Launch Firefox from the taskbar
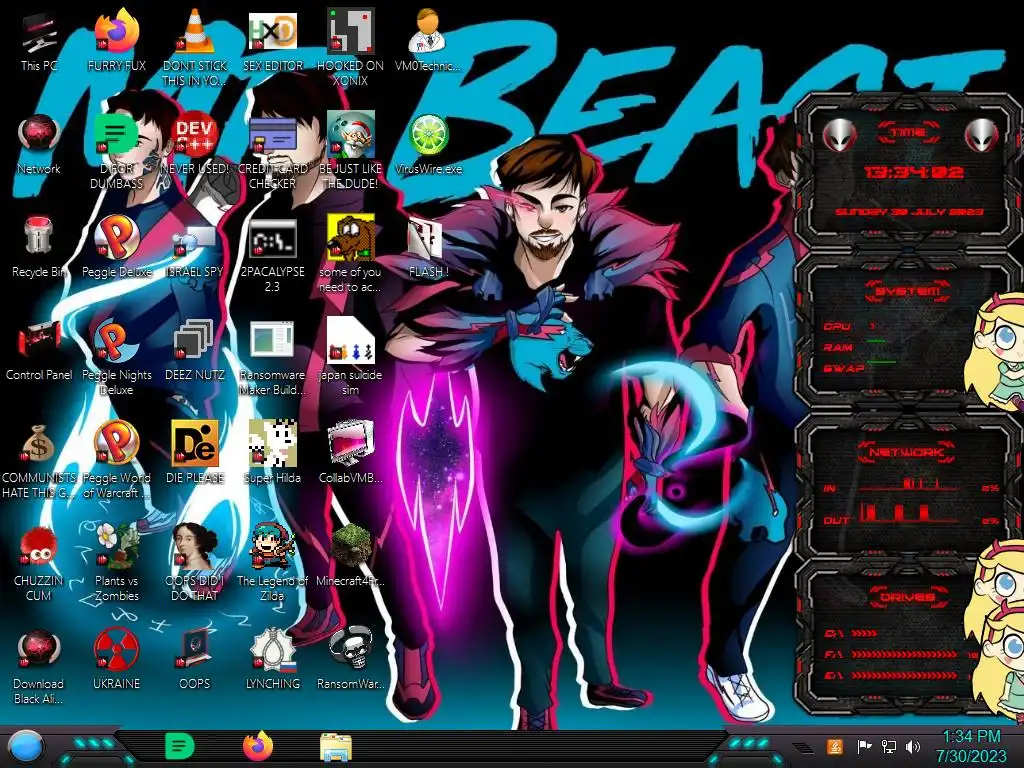 pos(258,746)
